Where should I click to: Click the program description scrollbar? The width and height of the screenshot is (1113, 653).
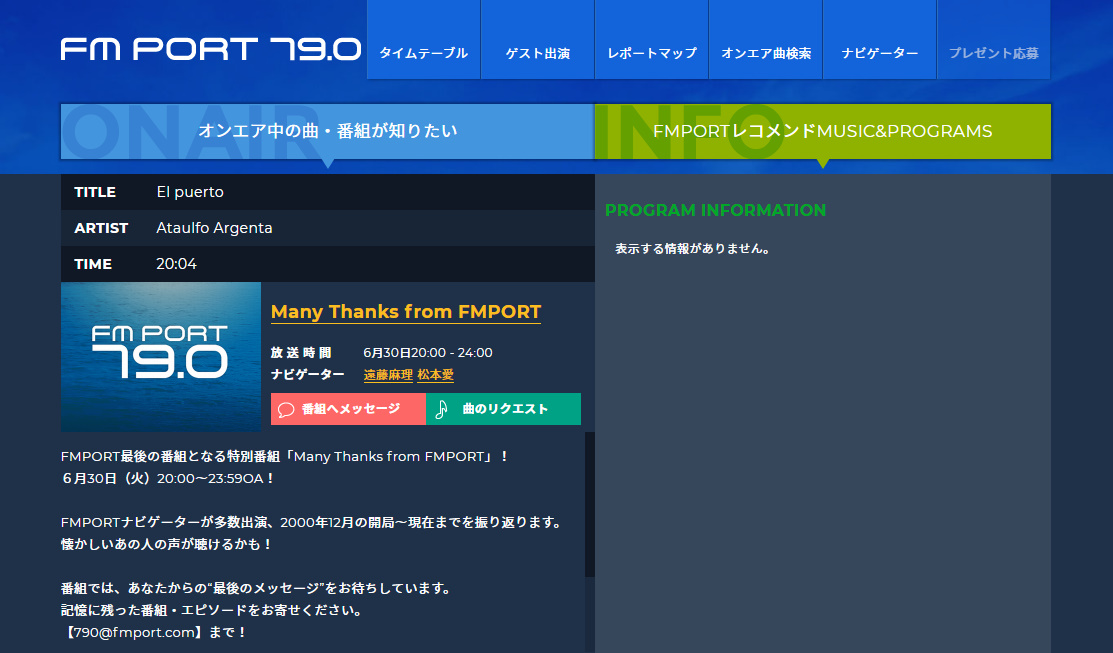coord(589,504)
